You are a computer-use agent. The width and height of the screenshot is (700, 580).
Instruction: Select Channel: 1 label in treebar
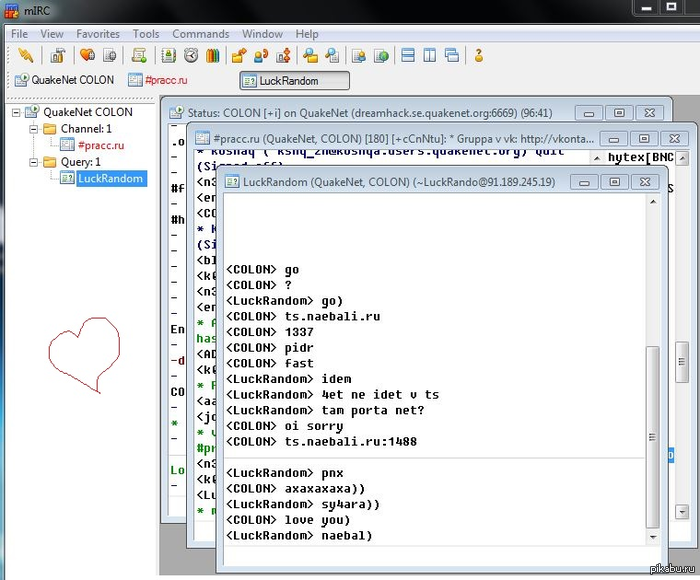click(x=86, y=129)
